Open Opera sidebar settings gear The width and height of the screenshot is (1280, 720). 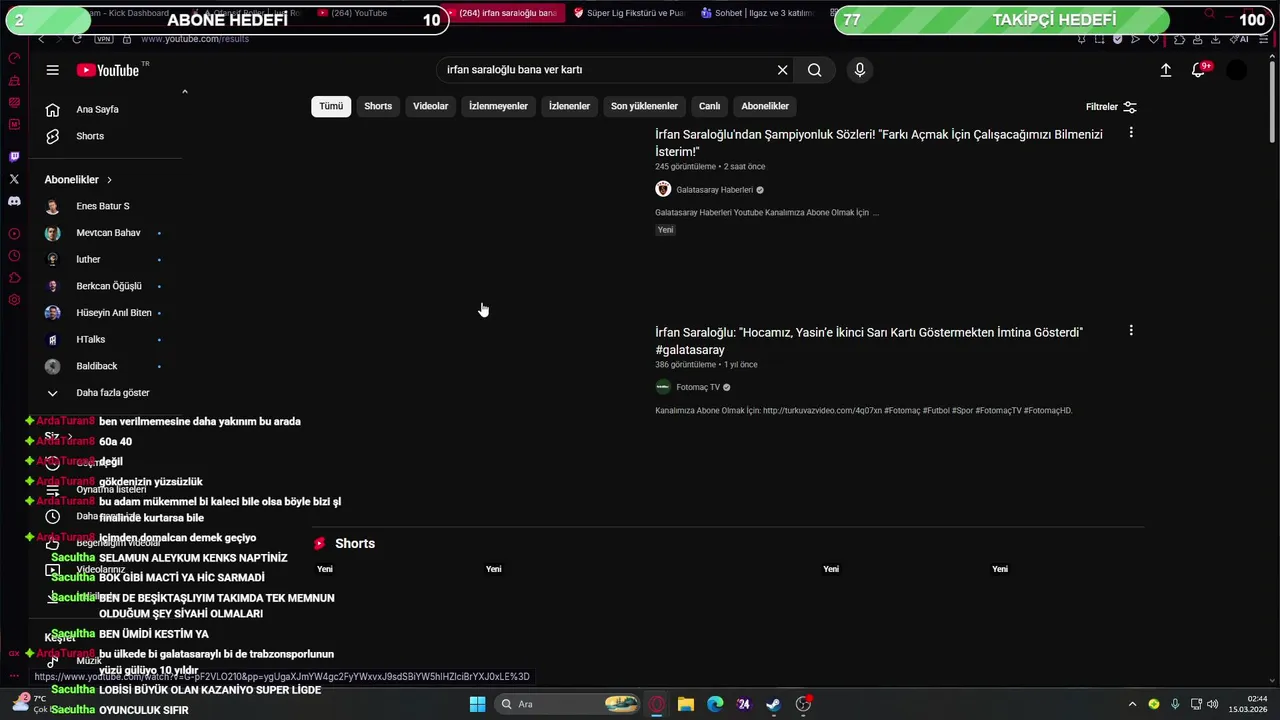pos(14,300)
